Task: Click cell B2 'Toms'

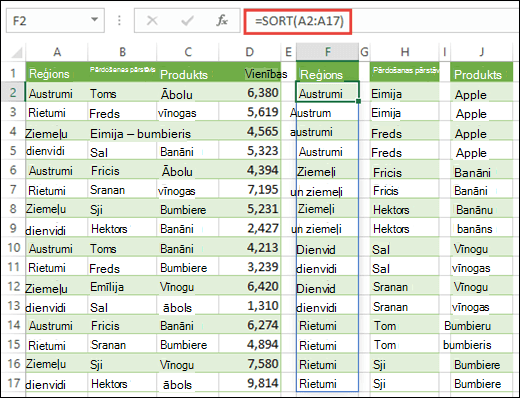Action: (x=122, y=92)
